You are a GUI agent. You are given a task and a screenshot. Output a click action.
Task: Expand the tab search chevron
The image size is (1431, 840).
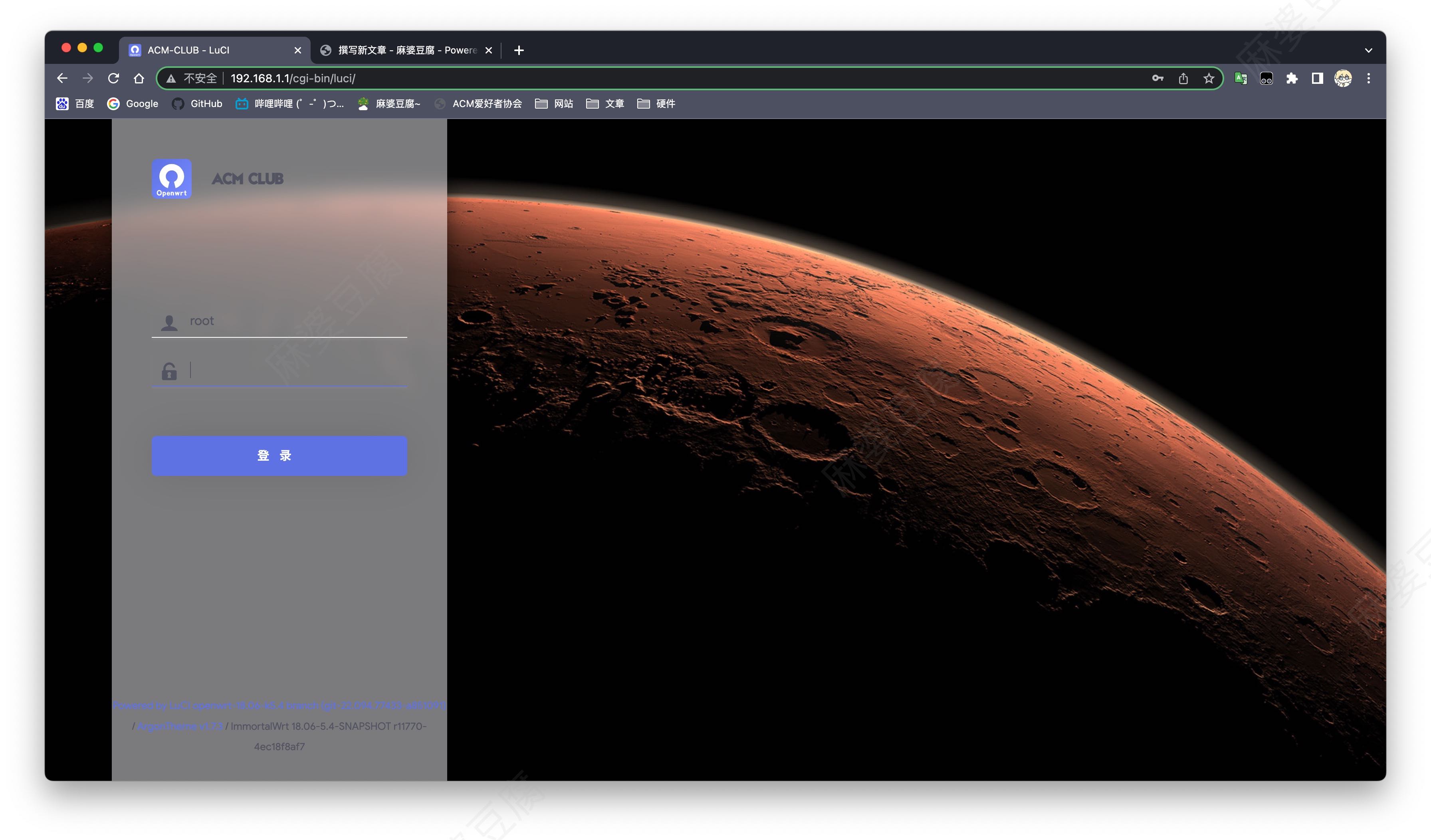[x=1369, y=50]
